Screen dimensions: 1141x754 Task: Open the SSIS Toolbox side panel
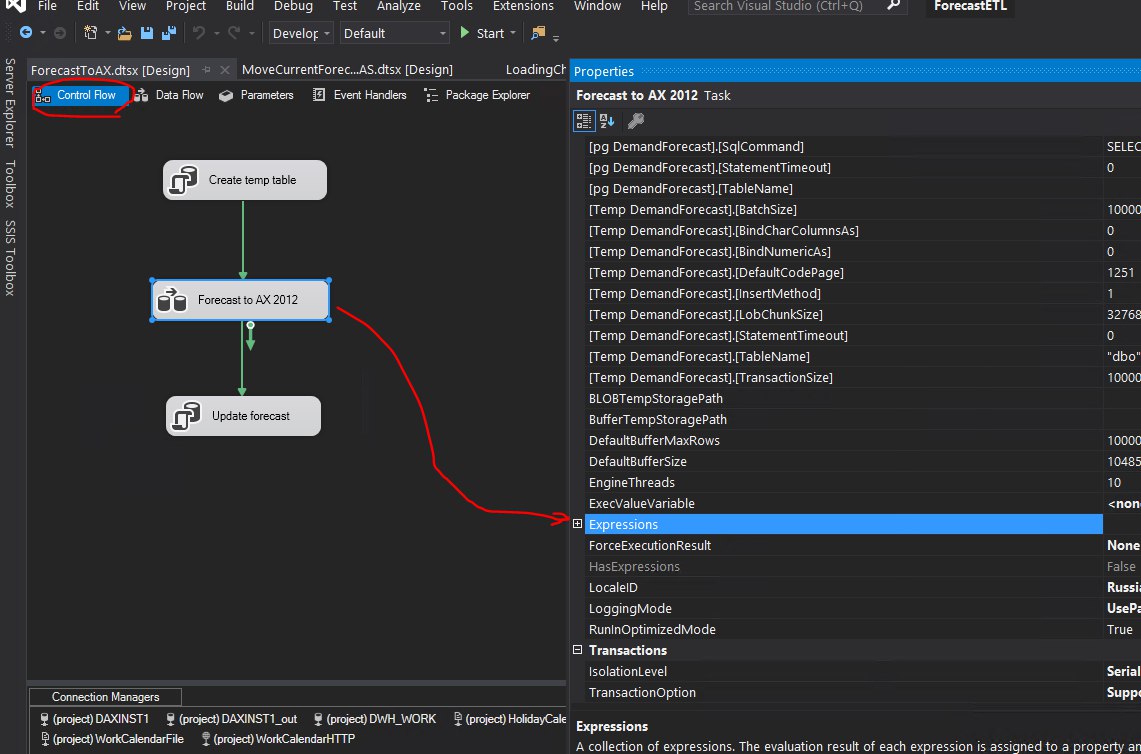click(x=10, y=257)
